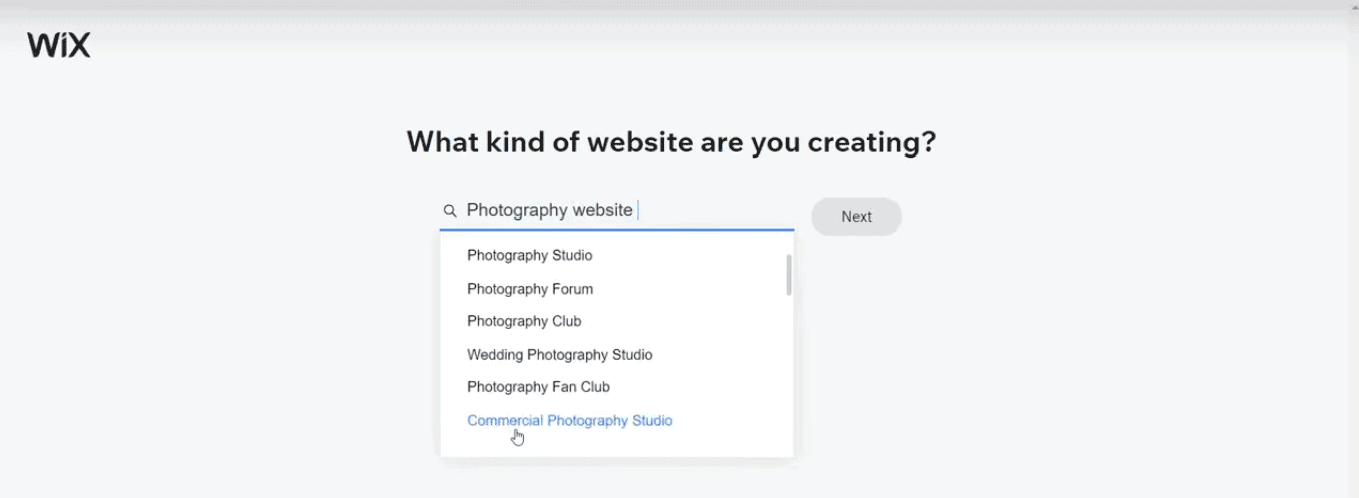This screenshot has width=1359, height=498.
Task: Click the word 'Photography' in search field
Action: (x=506, y=211)
